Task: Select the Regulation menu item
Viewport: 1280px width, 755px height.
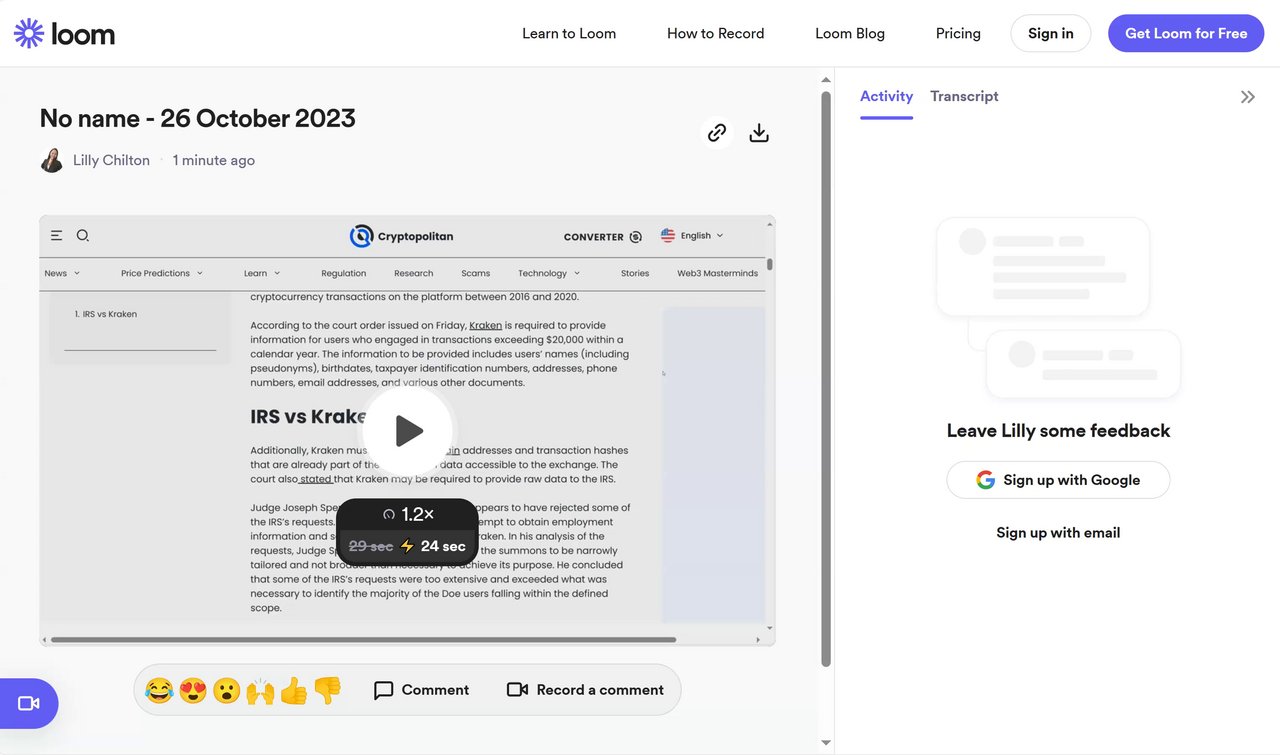Action: coord(344,273)
